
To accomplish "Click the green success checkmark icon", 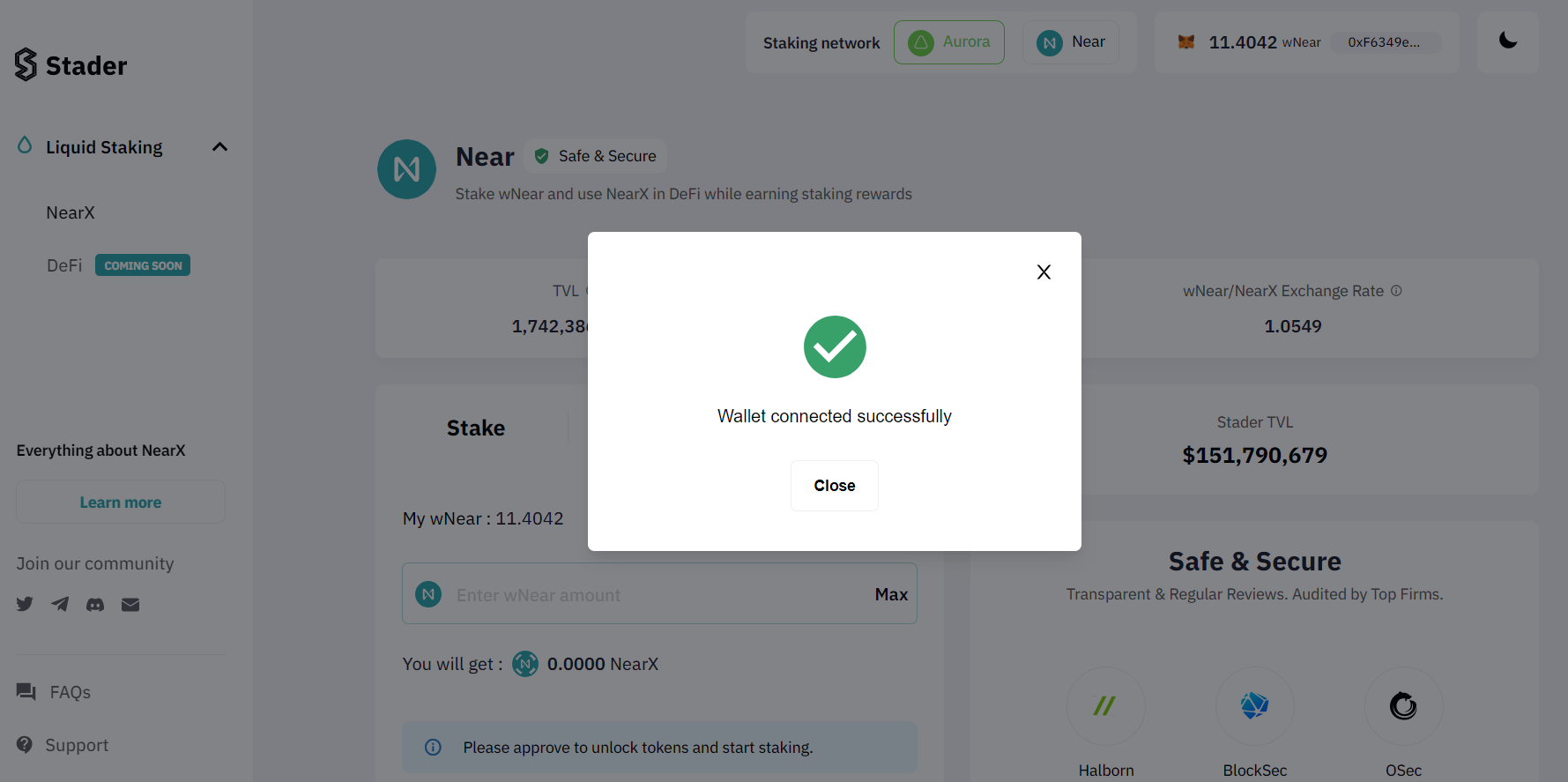I will pos(835,347).
